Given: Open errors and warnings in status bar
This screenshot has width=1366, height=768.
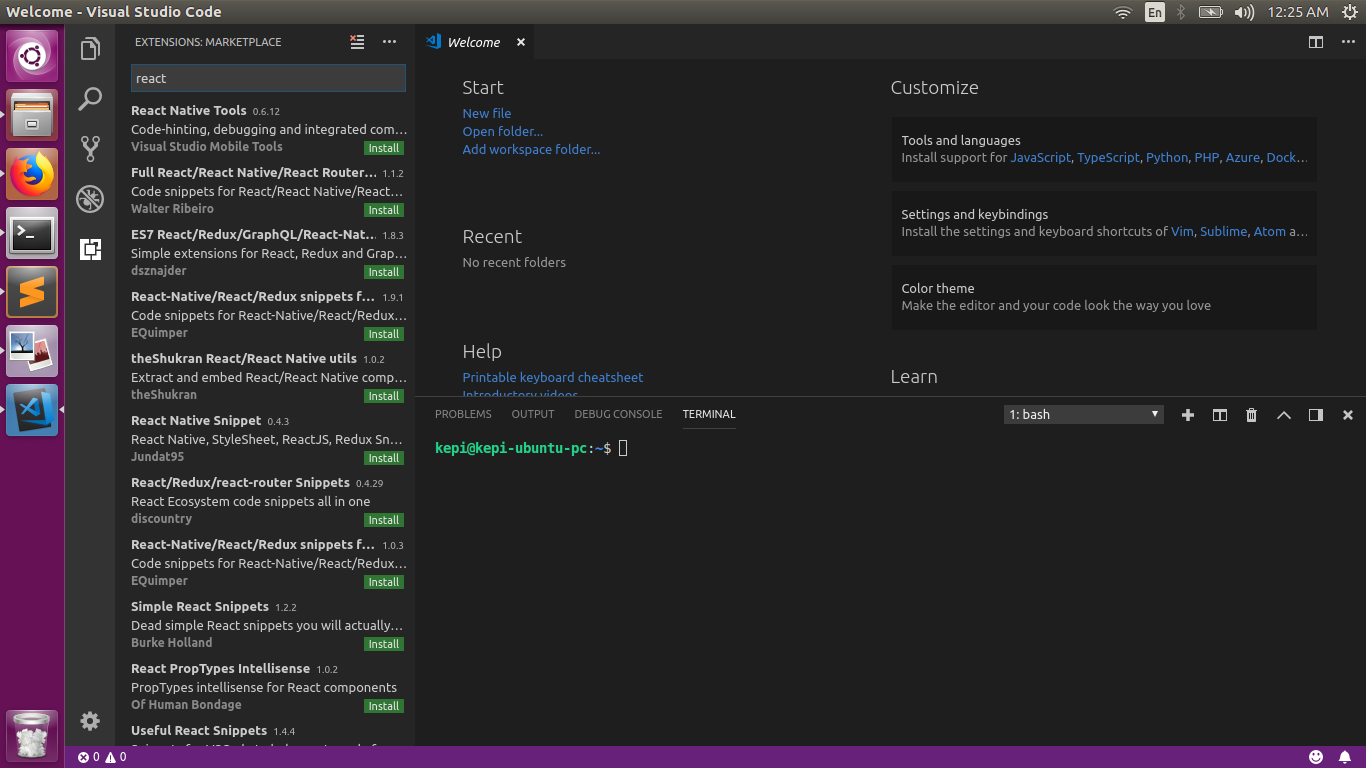Looking at the screenshot, I should [x=102, y=757].
